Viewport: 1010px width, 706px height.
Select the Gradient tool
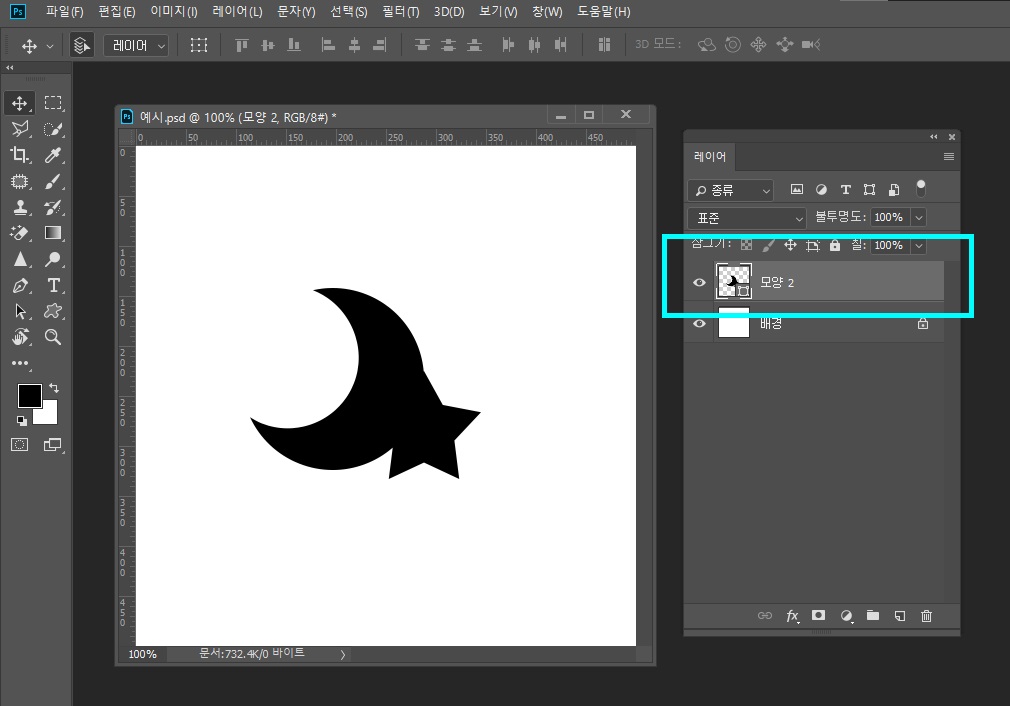click(x=53, y=233)
